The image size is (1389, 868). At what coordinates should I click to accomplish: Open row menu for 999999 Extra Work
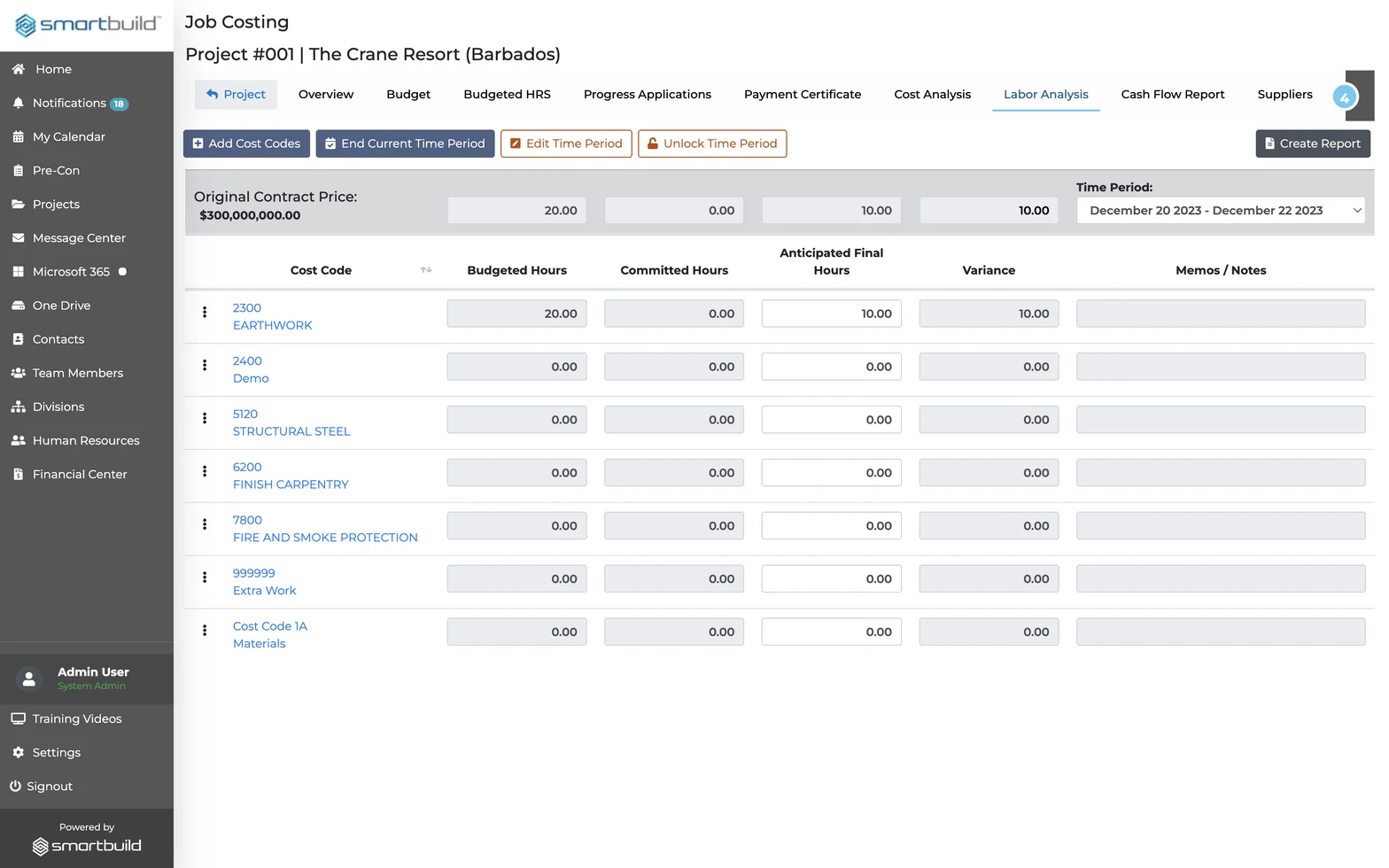coord(205,577)
